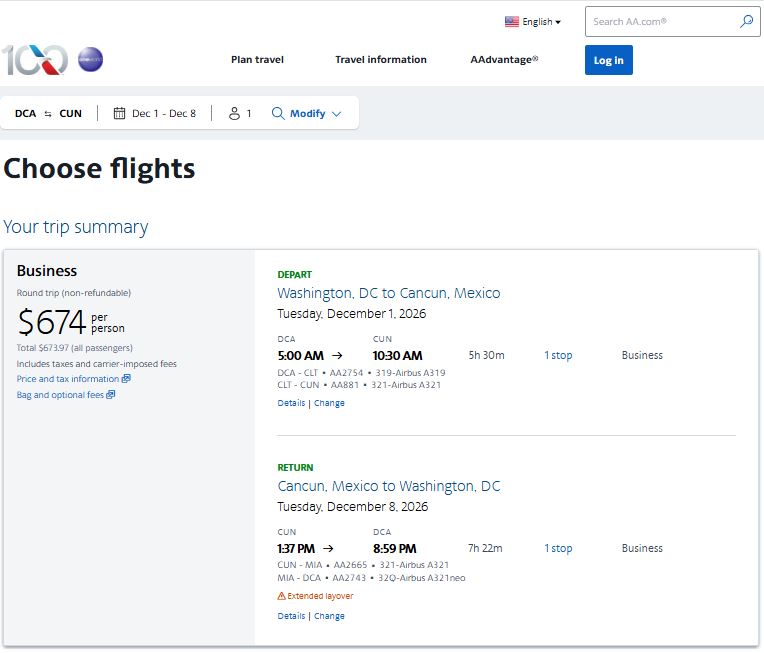The width and height of the screenshot is (764, 653).
Task: Expand the Modify search chevron
Action: click(x=337, y=114)
